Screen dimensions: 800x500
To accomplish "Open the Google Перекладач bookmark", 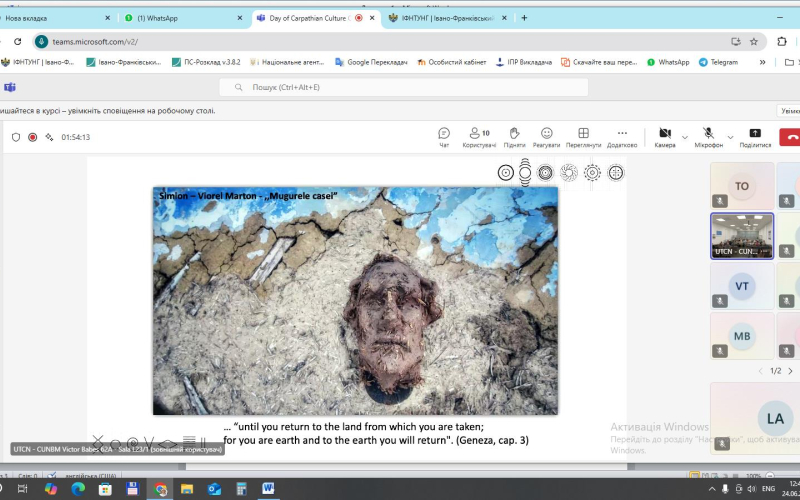I will click(371, 62).
